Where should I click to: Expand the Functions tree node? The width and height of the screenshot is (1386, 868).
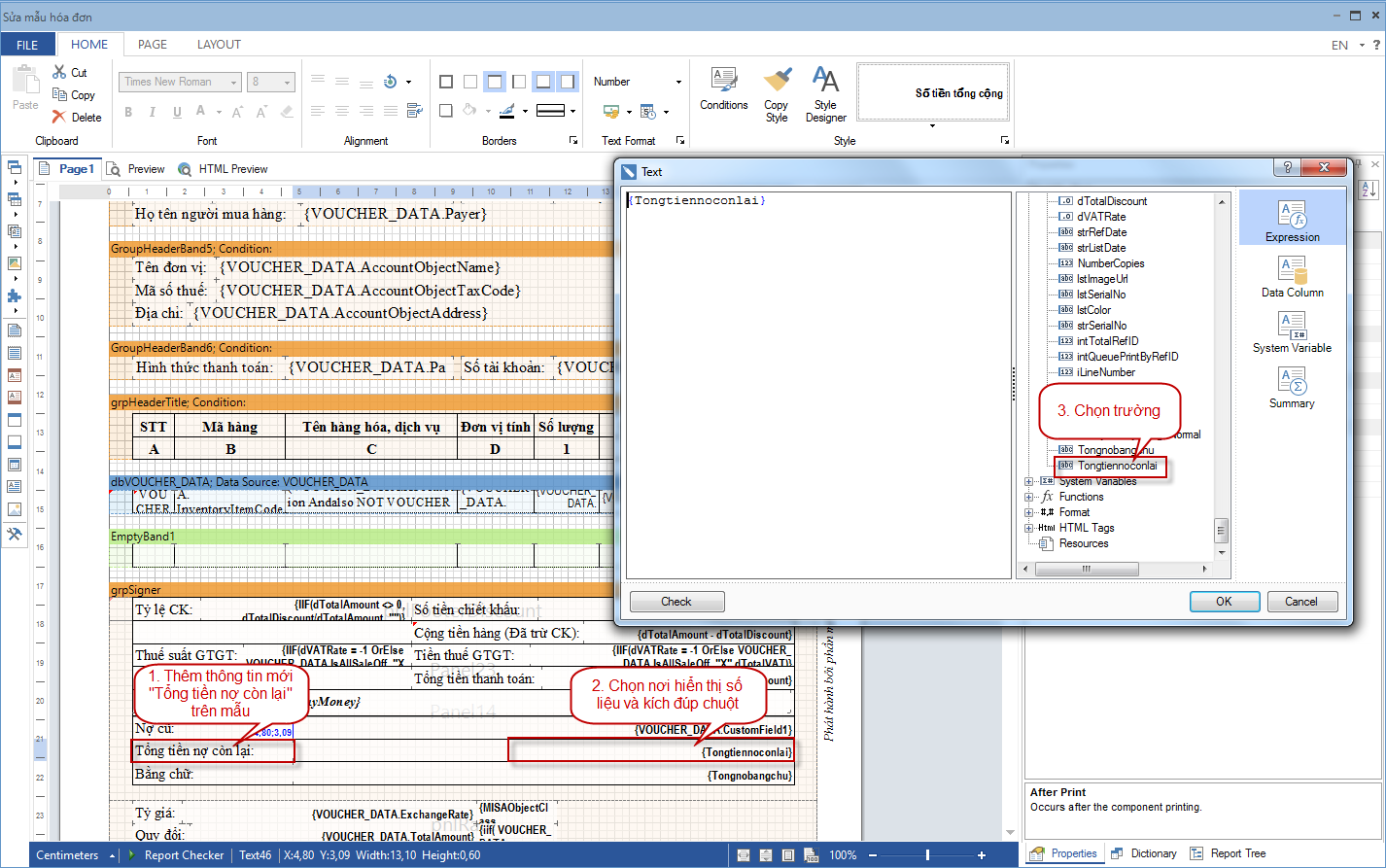coord(1028,497)
